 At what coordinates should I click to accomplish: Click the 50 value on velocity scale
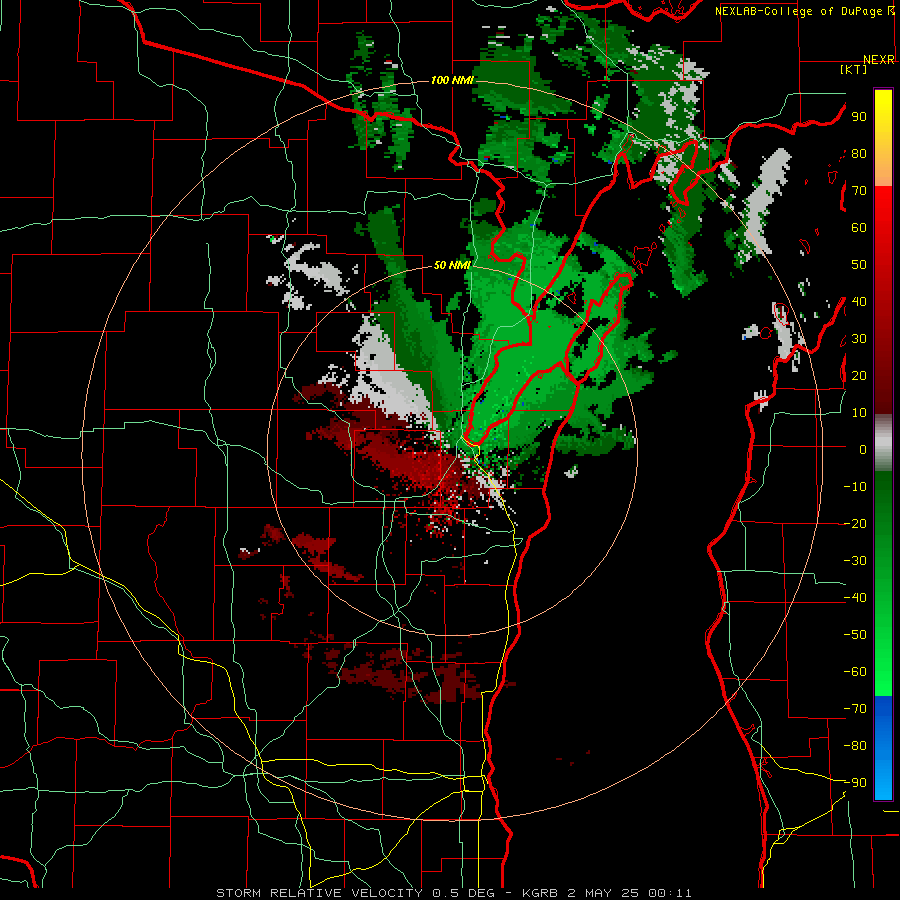pyautogui.click(x=859, y=265)
